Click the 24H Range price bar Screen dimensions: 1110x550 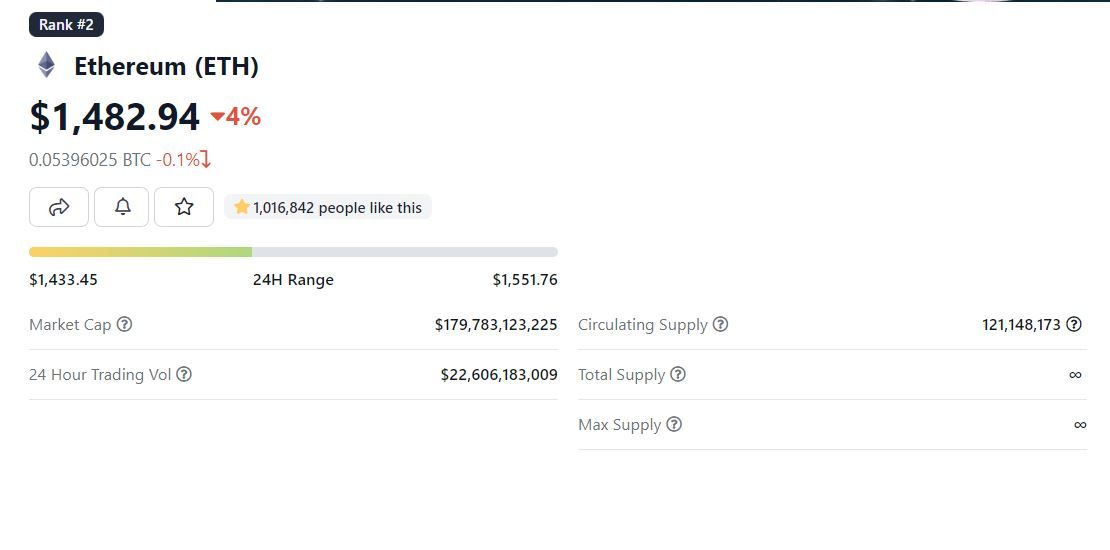point(293,252)
